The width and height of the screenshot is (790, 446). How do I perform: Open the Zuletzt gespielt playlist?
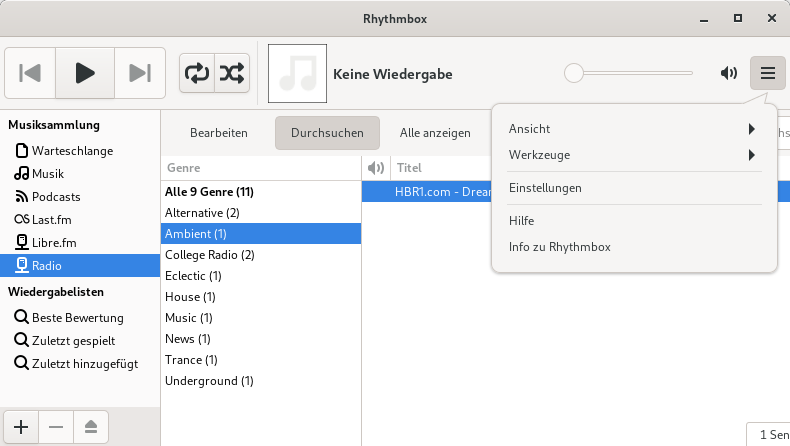(x=80, y=341)
